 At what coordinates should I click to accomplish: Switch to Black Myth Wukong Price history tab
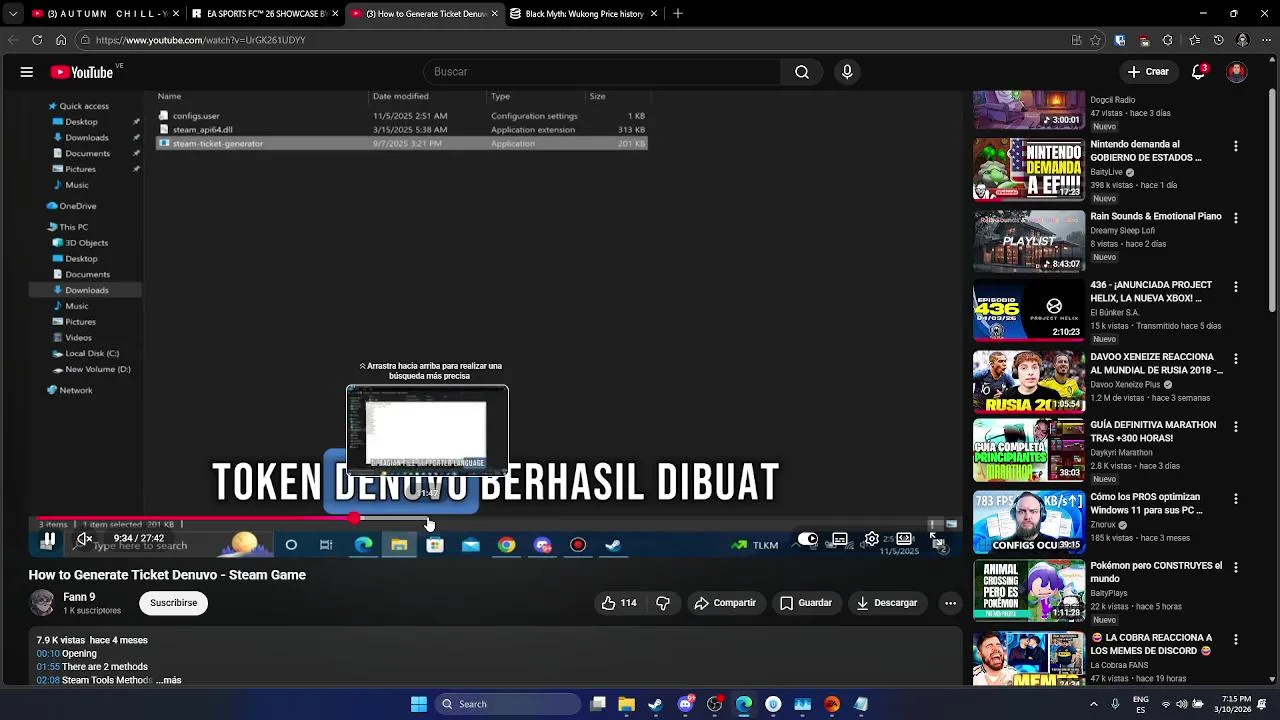click(x=584, y=14)
